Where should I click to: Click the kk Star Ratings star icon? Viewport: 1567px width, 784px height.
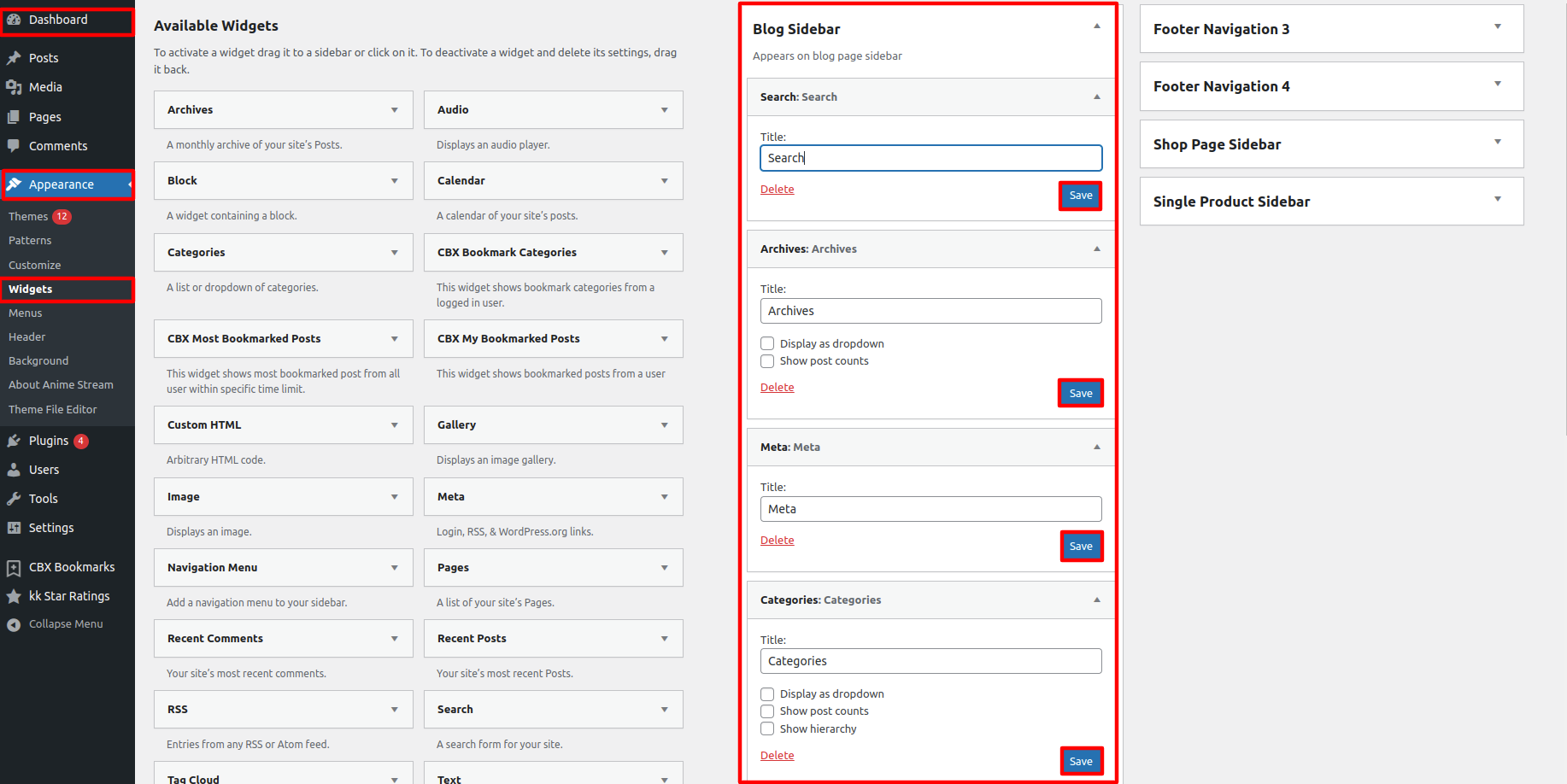14,596
